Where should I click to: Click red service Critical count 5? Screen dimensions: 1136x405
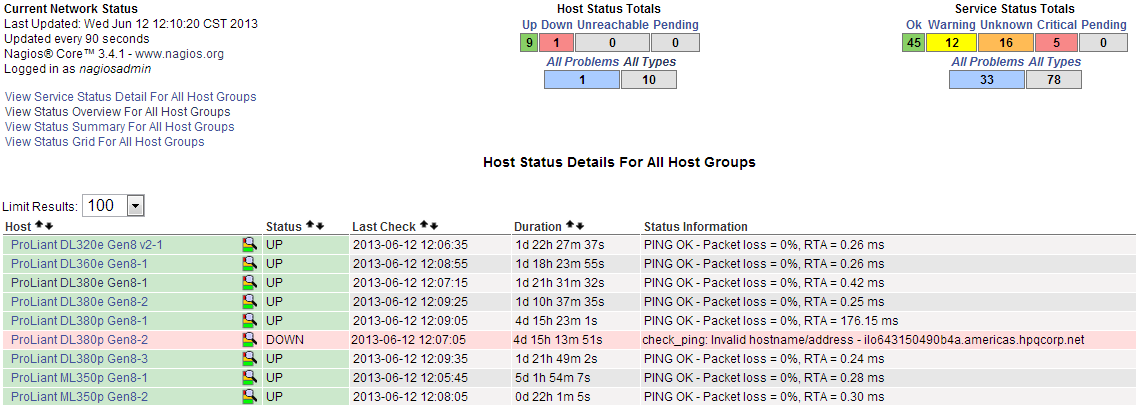[1057, 43]
